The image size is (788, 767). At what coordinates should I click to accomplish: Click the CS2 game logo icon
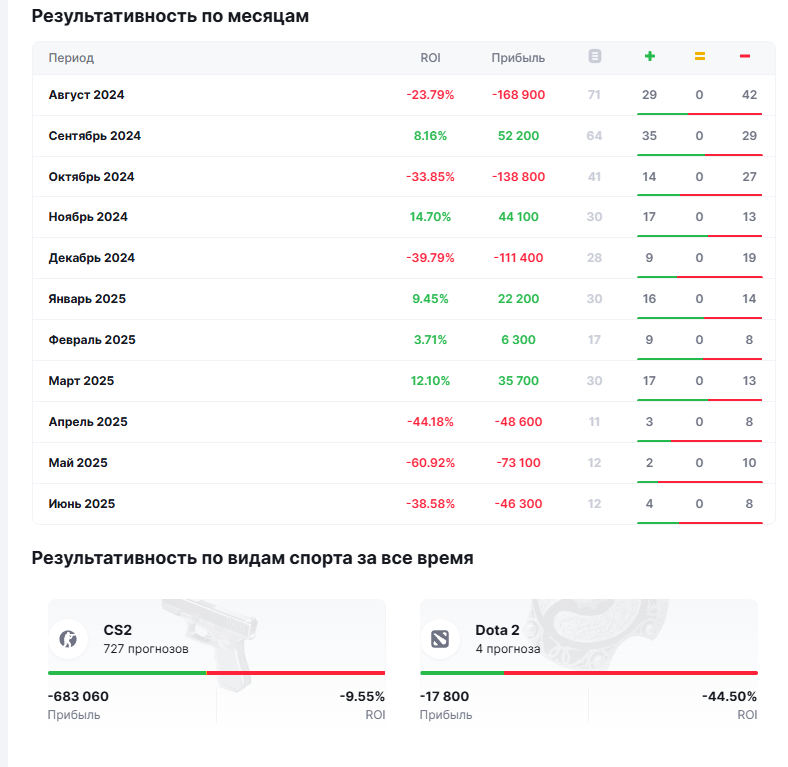(69, 638)
